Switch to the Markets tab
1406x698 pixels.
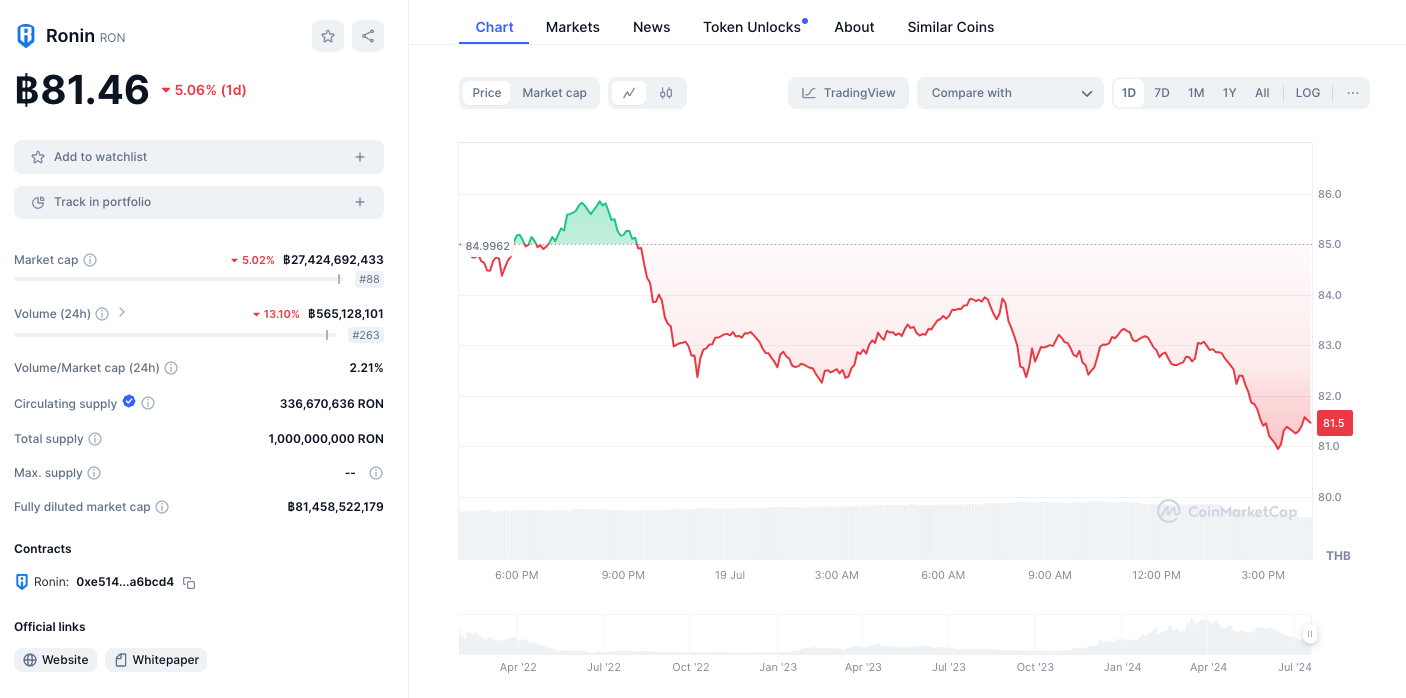[x=573, y=27]
